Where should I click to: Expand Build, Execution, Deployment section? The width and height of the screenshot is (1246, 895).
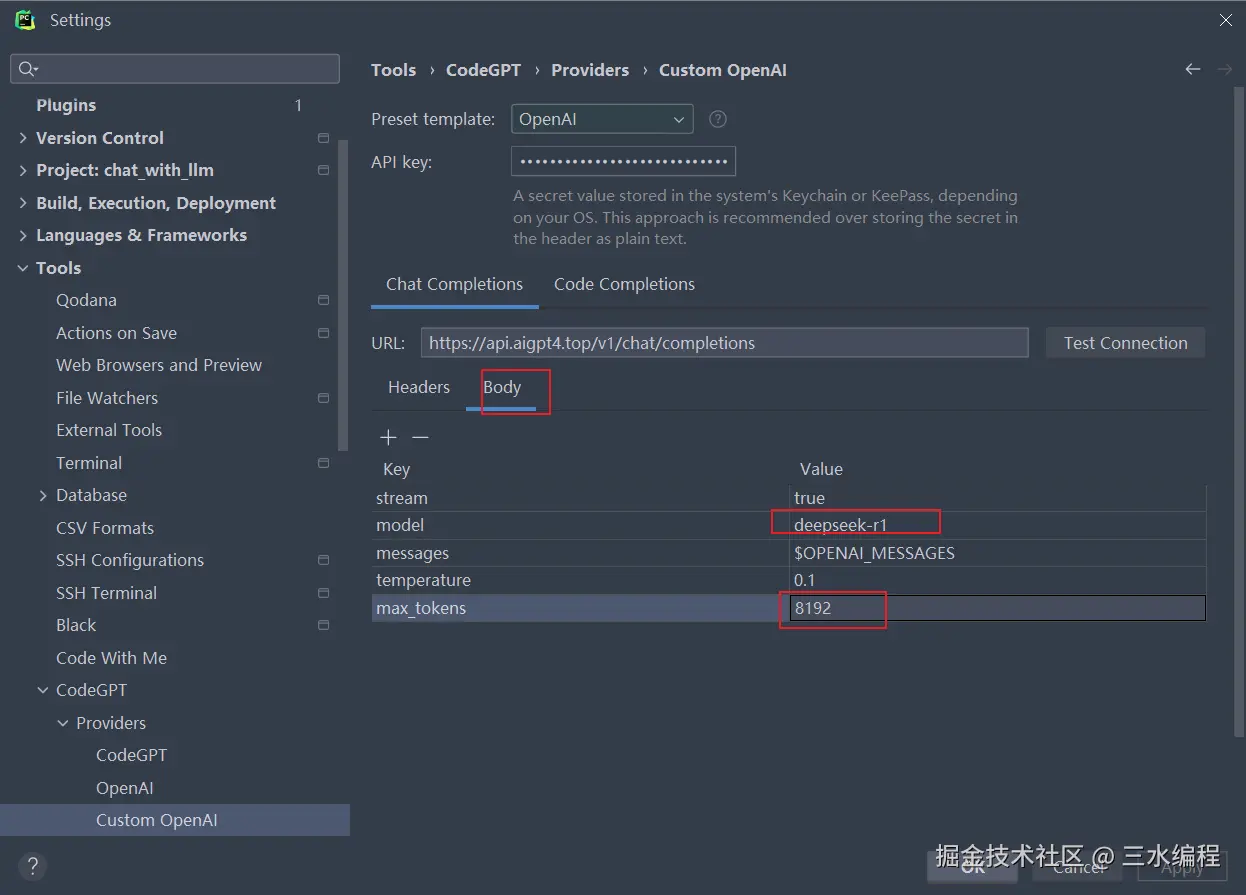pos(23,203)
